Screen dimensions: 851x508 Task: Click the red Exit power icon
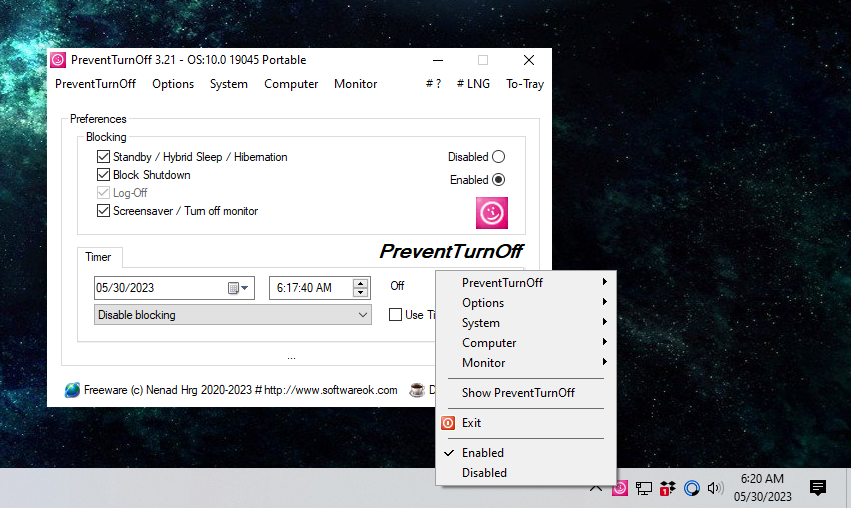coord(448,423)
